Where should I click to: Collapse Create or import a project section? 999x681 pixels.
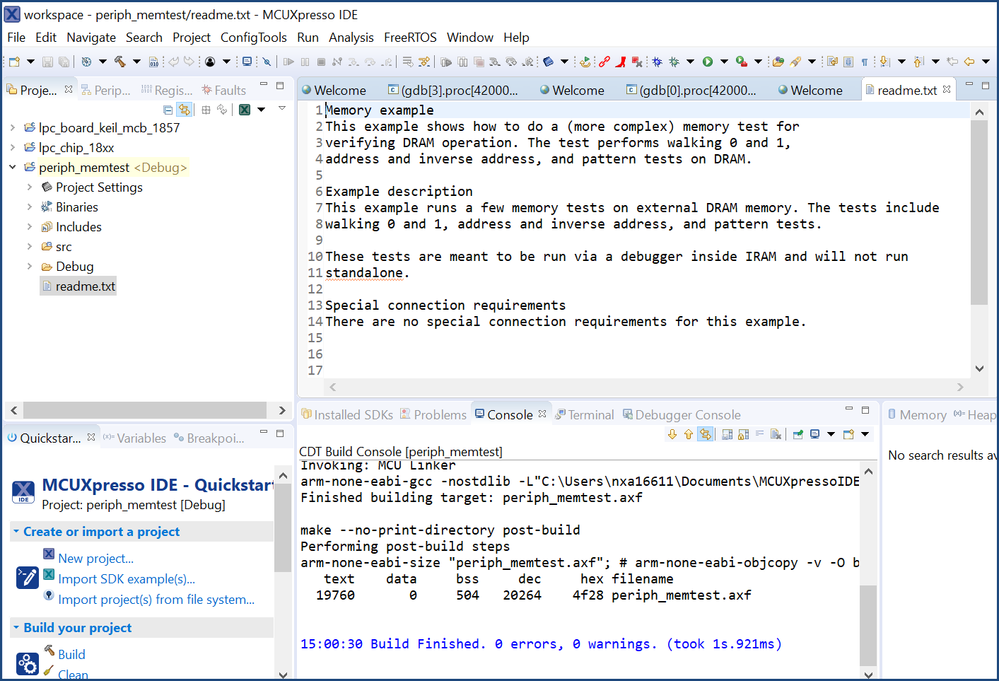pos(16,531)
